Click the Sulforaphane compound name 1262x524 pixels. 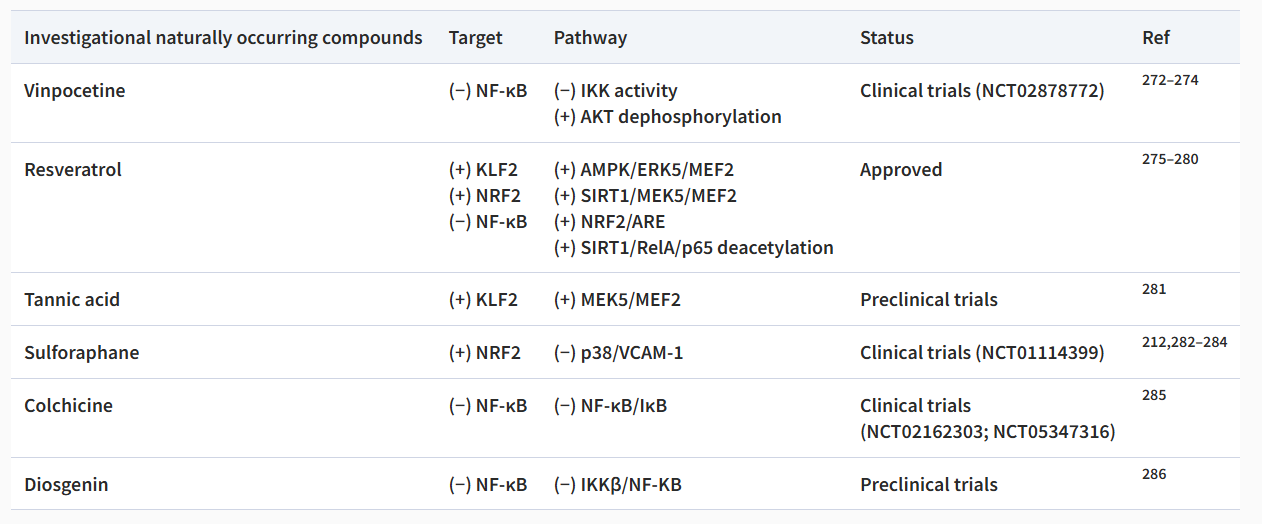81,353
